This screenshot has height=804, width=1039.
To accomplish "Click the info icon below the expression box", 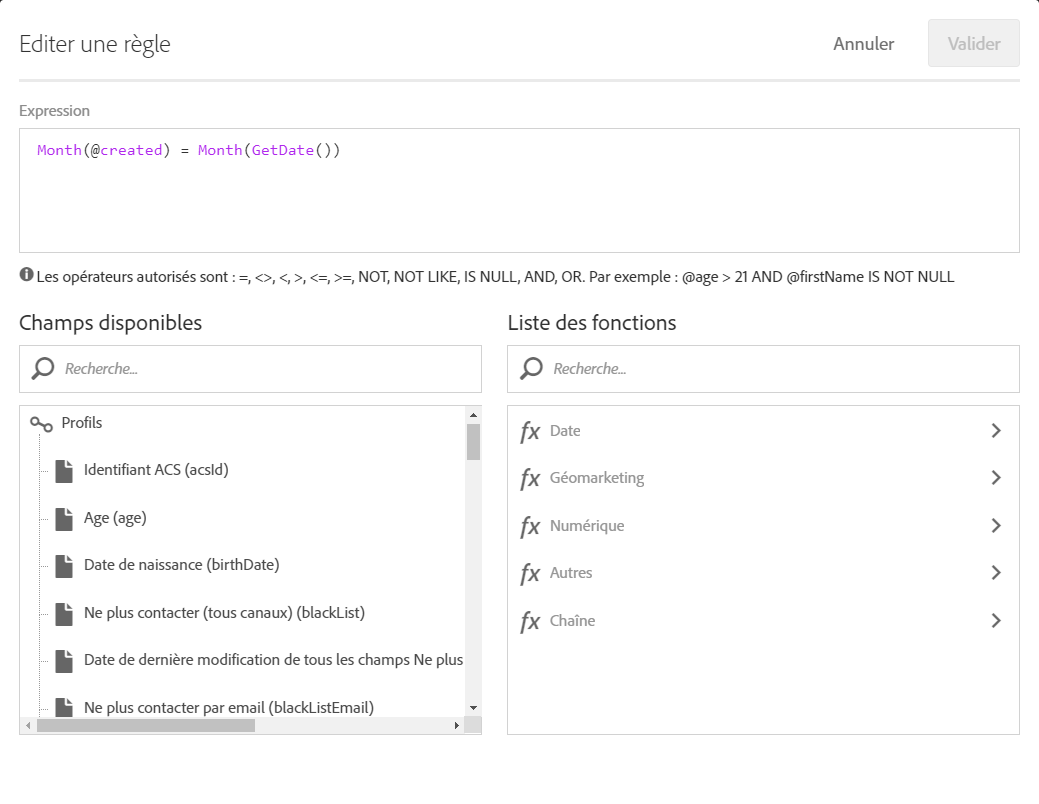I will [26, 275].
